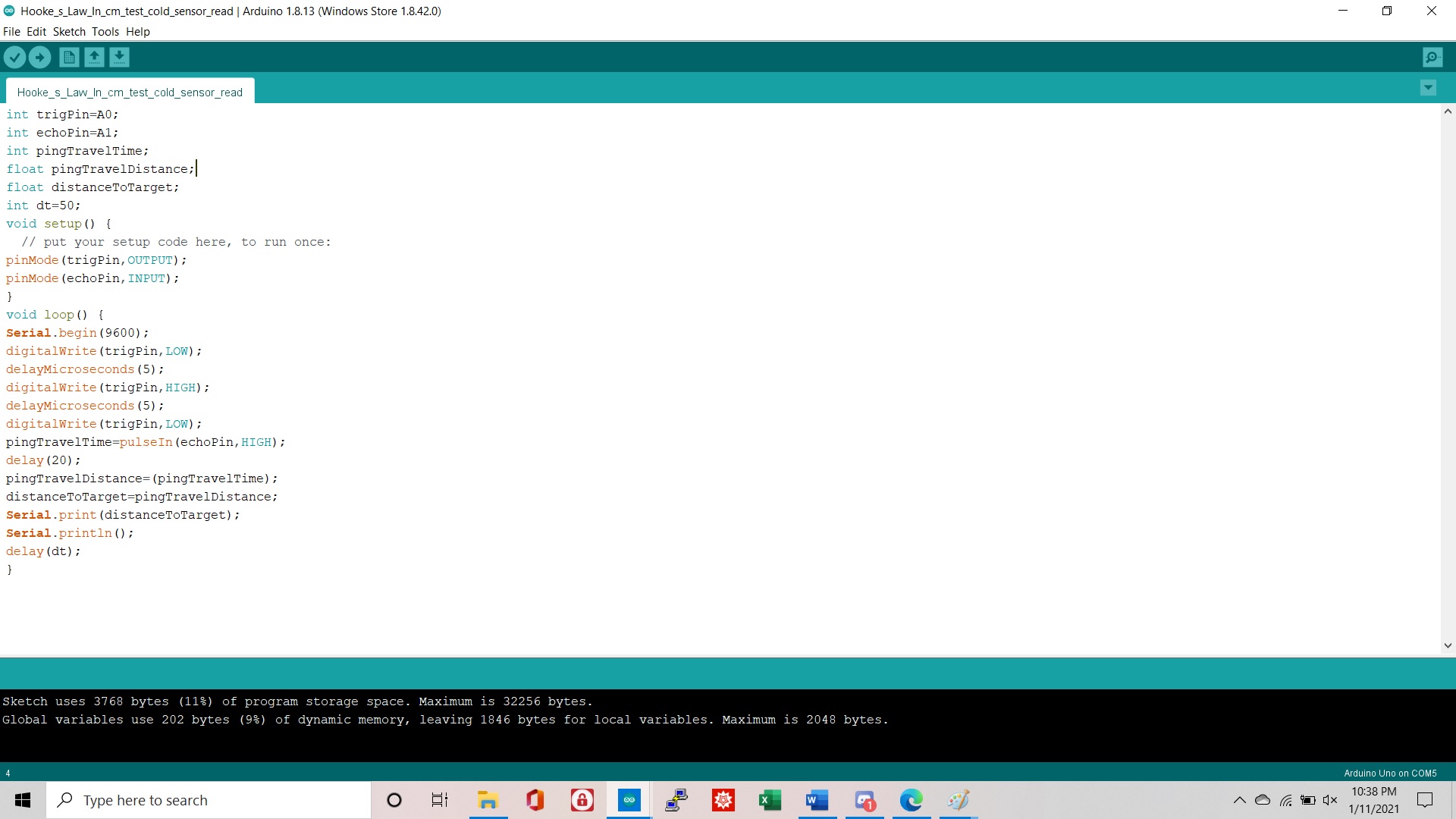This screenshot has width=1456, height=819.
Task: Click the Save sketch down-arrow icon
Action: click(x=119, y=57)
